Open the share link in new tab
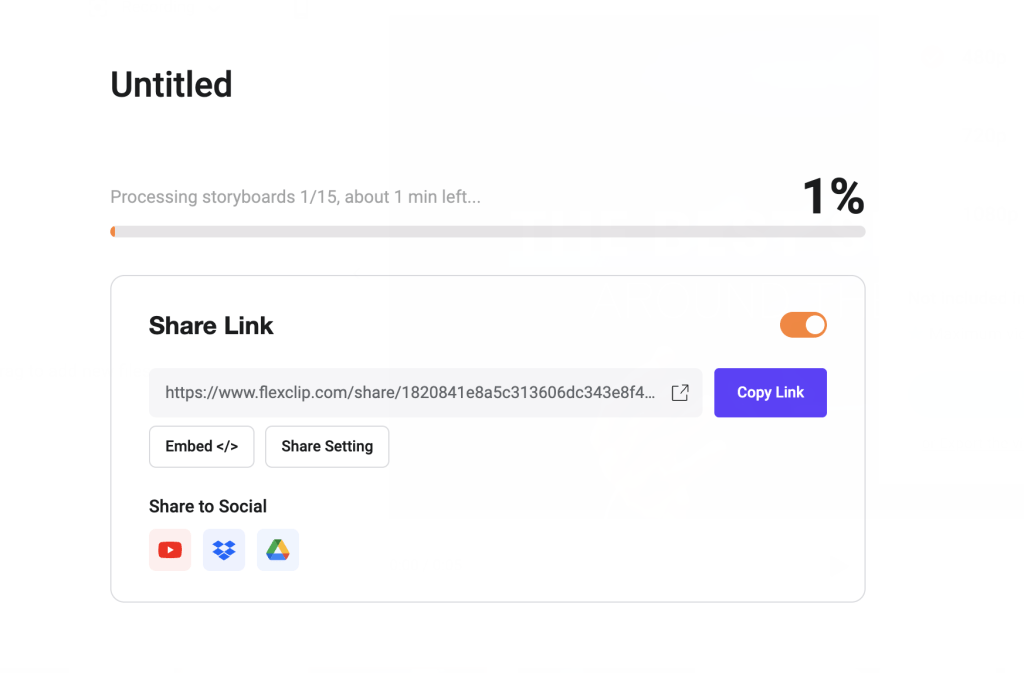 [x=680, y=392]
